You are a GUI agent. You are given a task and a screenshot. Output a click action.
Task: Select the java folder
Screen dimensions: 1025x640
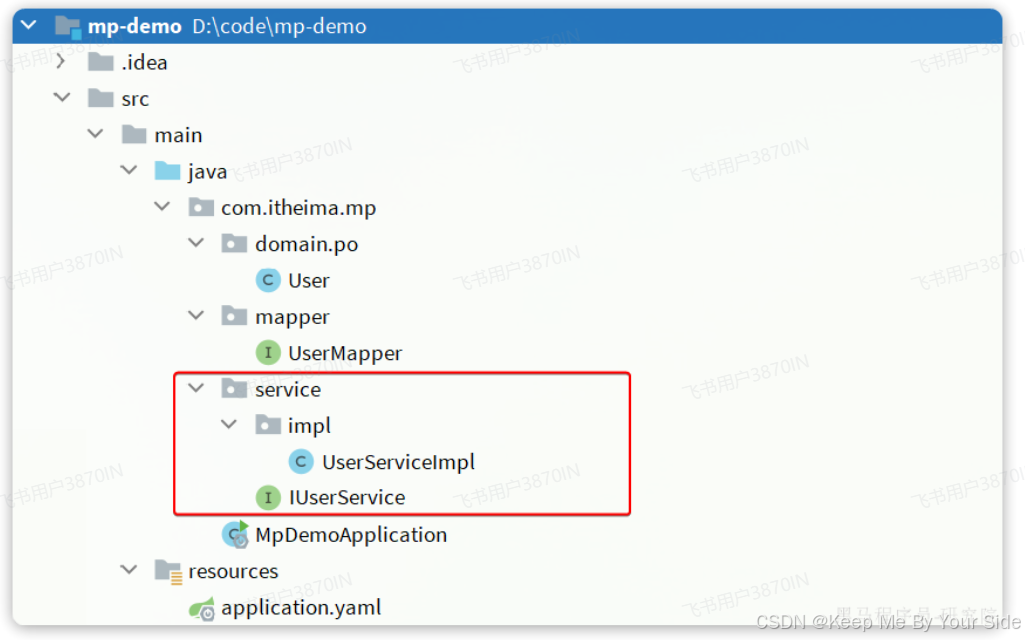click(x=207, y=170)
